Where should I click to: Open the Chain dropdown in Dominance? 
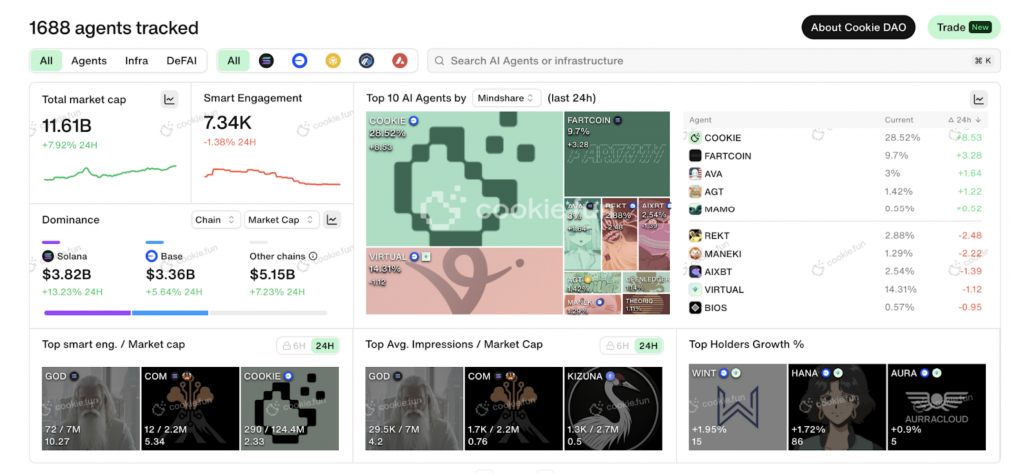pos(216,220)
